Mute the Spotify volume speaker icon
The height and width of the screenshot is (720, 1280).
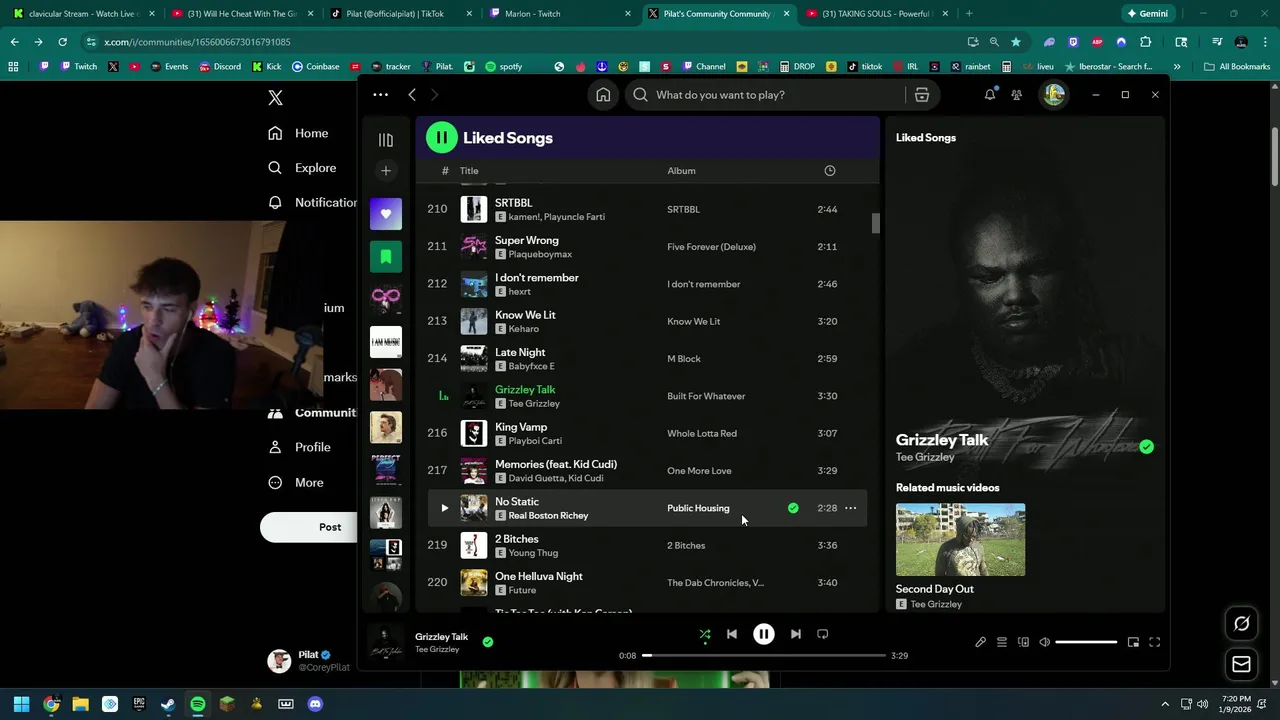click(1045, 642)
